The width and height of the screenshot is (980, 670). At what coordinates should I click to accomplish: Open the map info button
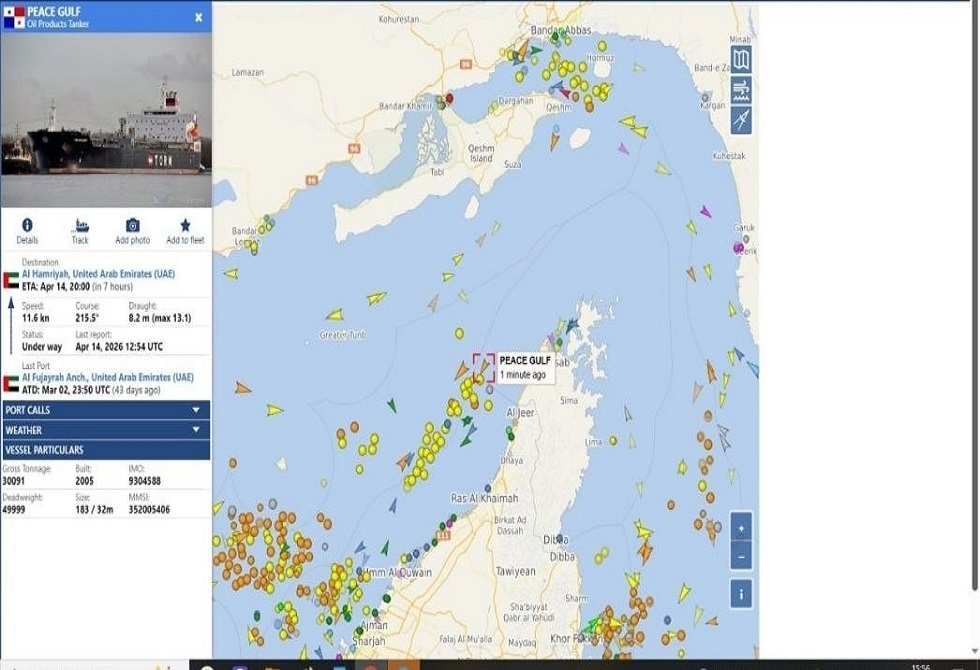740,593
